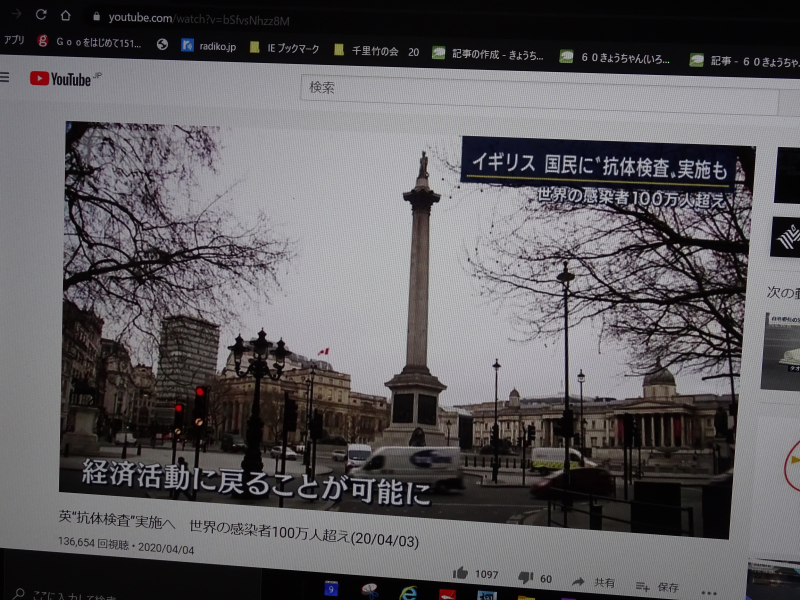Click the youtube.com address bar URL

[x=198, y=19]
